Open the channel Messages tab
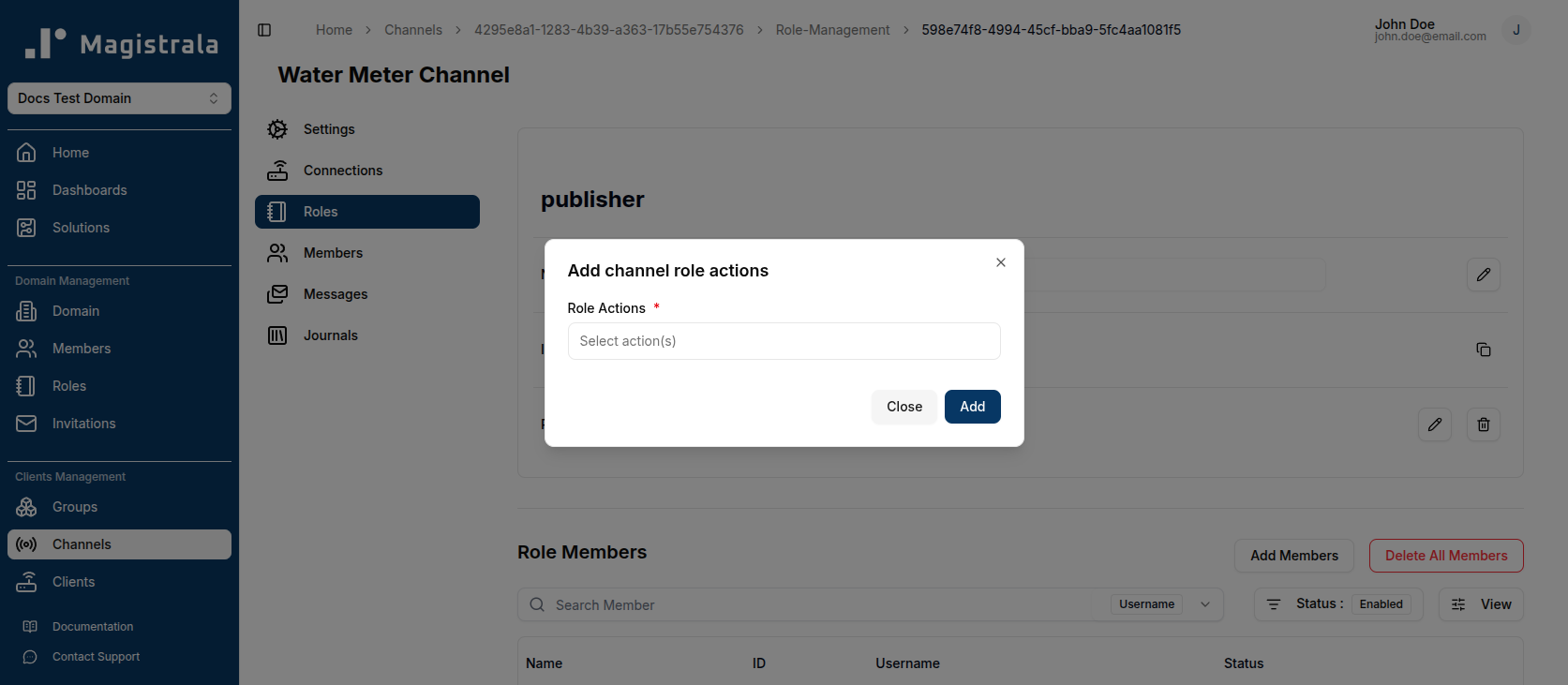 367,294
